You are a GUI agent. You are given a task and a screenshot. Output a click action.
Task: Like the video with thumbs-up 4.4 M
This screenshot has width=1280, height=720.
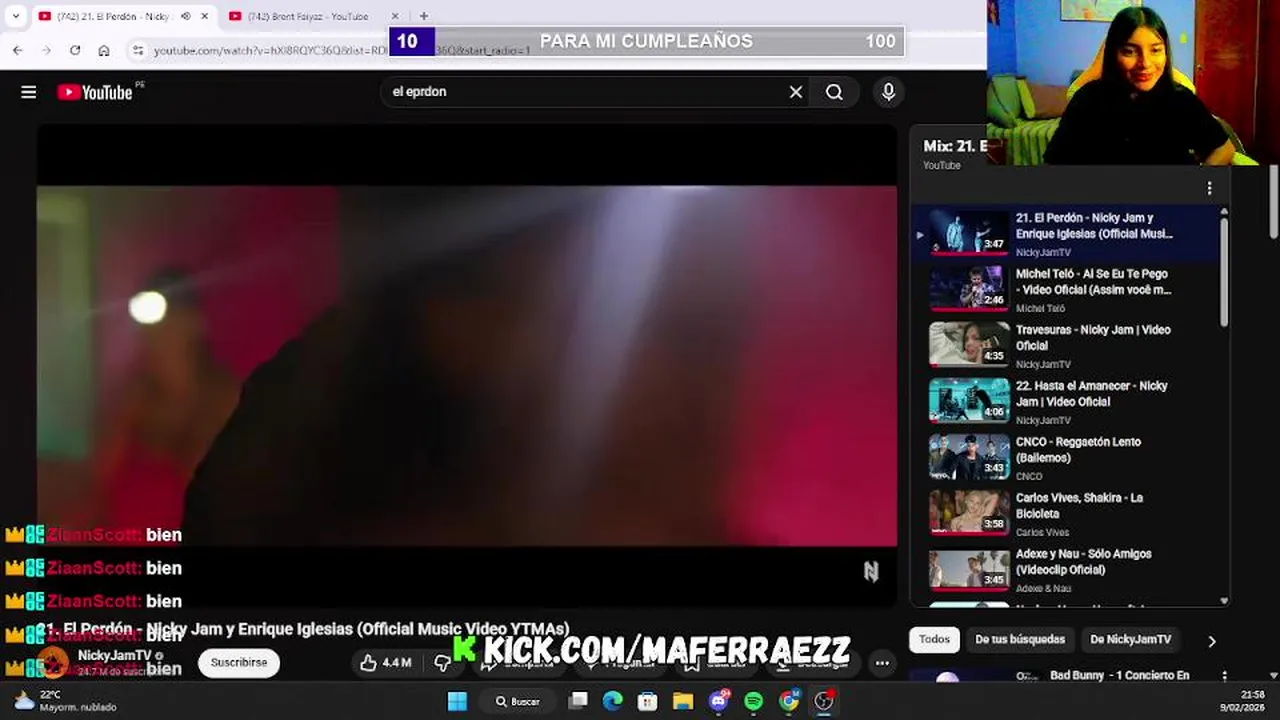(x=386, y=662)
